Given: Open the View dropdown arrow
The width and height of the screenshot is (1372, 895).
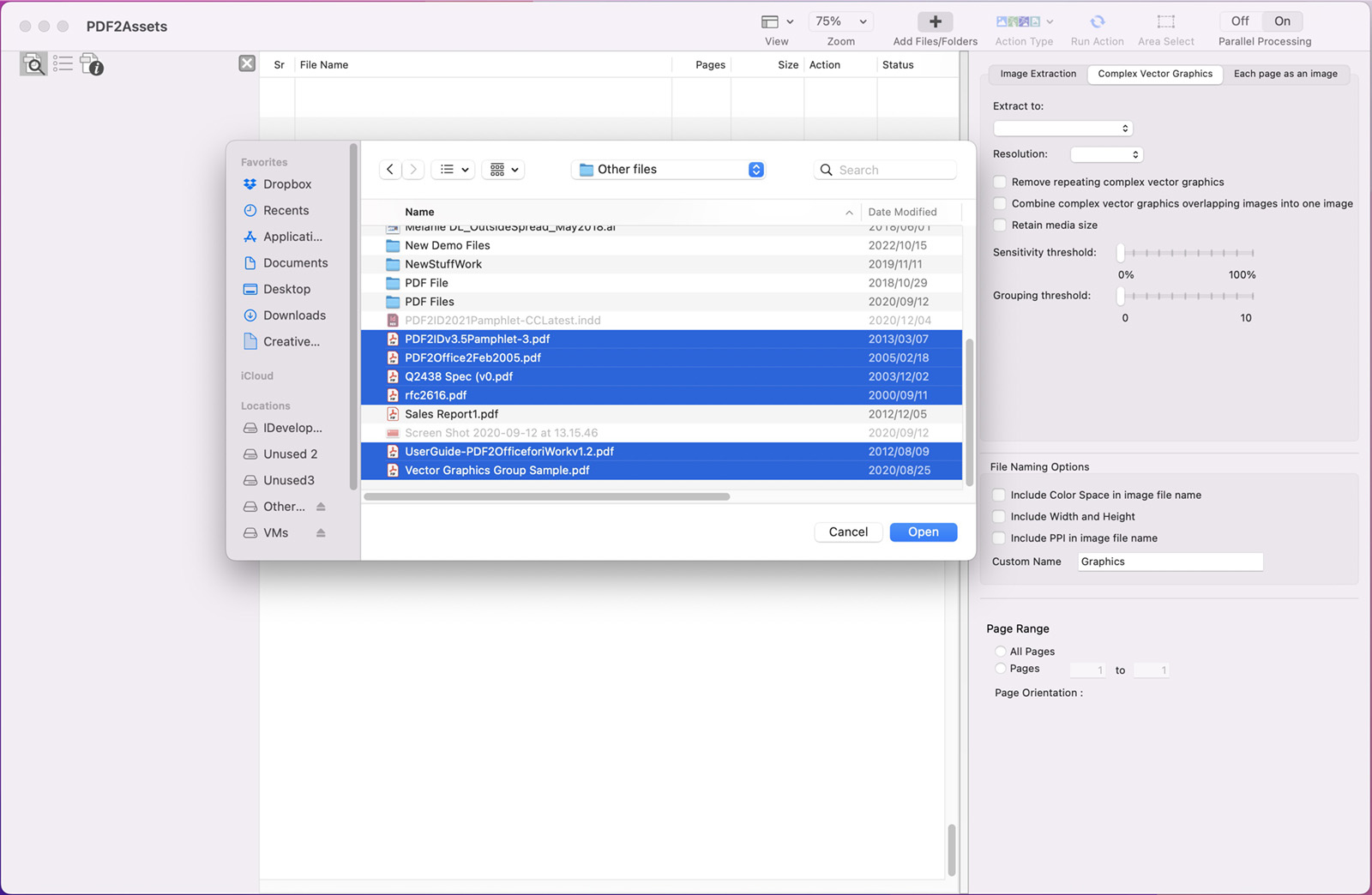Looking at the screenshot, I should tap(790, 21).
